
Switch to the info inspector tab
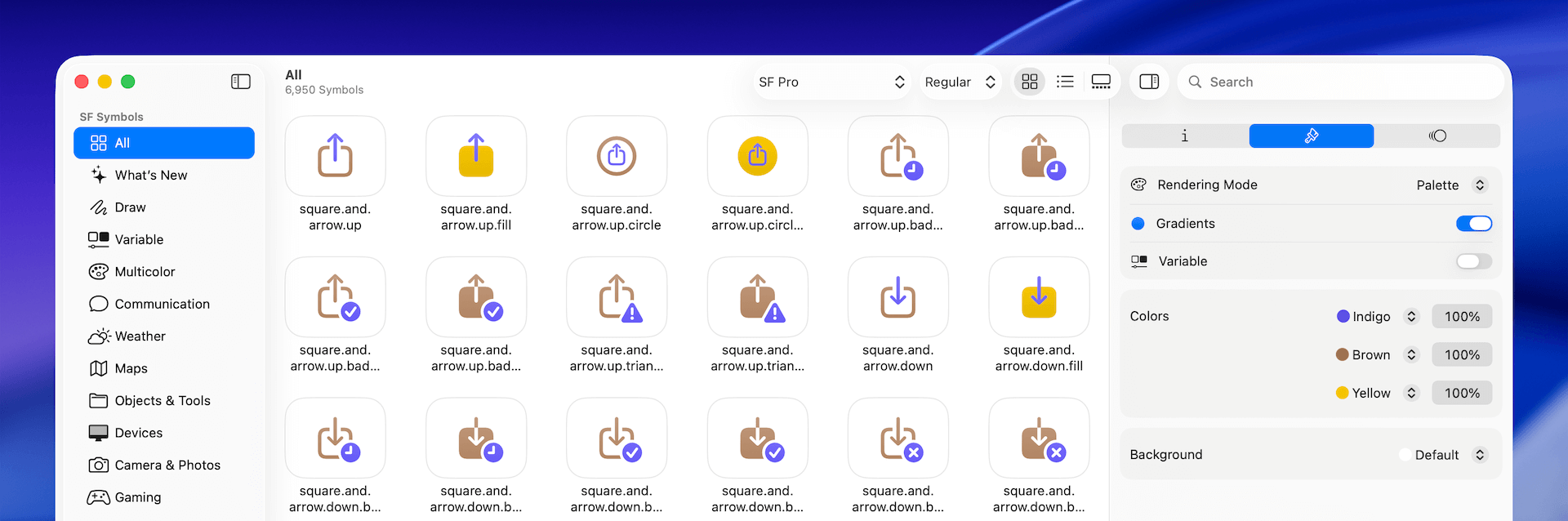click(x=1185, y=136)
